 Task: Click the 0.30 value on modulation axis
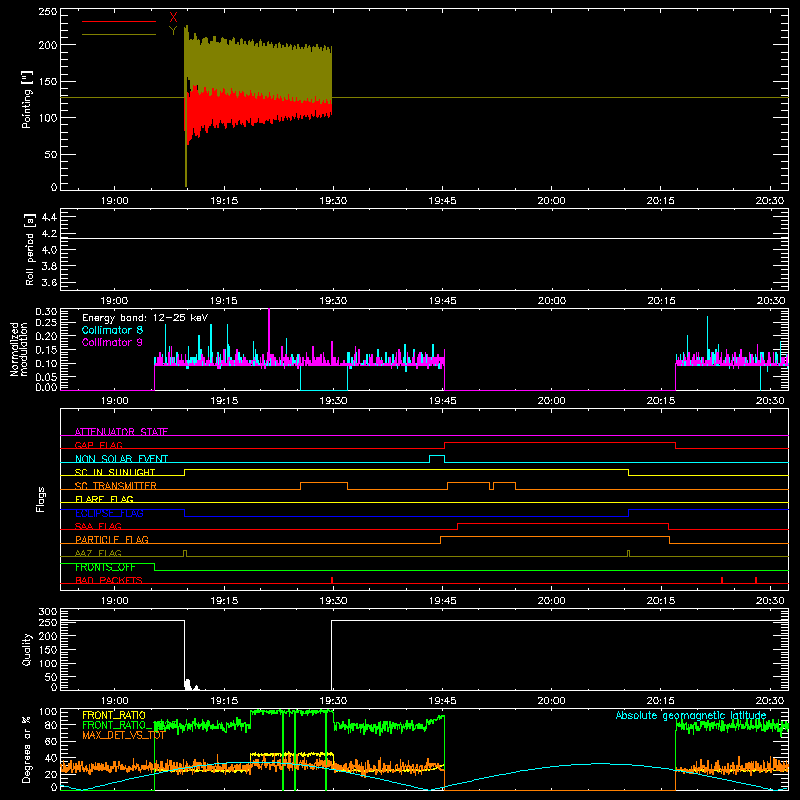click(x=46, y=312)
